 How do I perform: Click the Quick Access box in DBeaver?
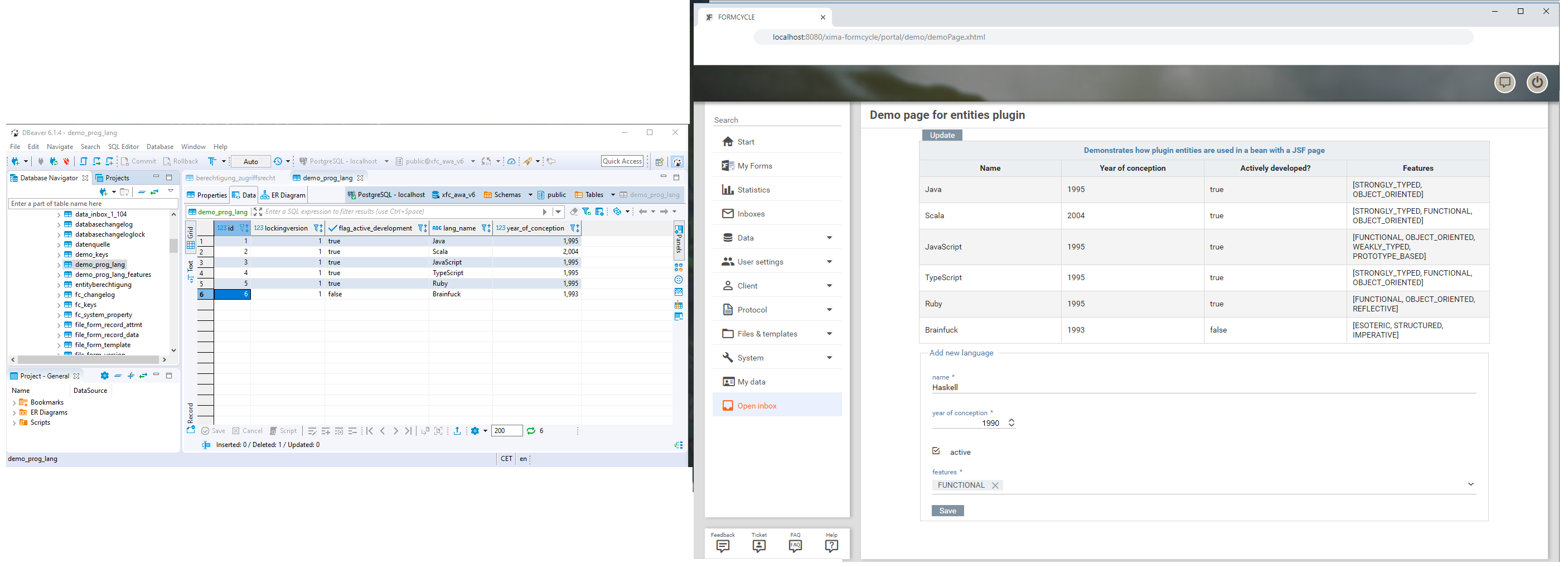pyautogui.click(x=622, y=161)
